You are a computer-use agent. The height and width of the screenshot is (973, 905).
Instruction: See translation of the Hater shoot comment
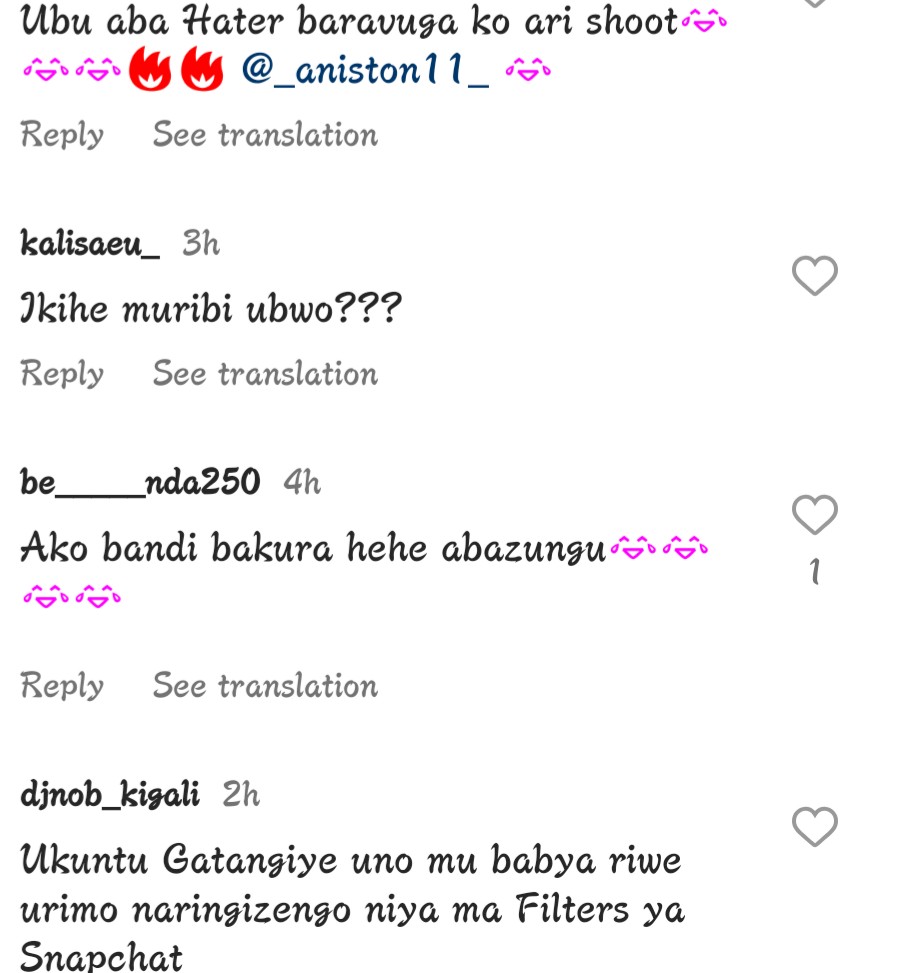click(265, 134)
